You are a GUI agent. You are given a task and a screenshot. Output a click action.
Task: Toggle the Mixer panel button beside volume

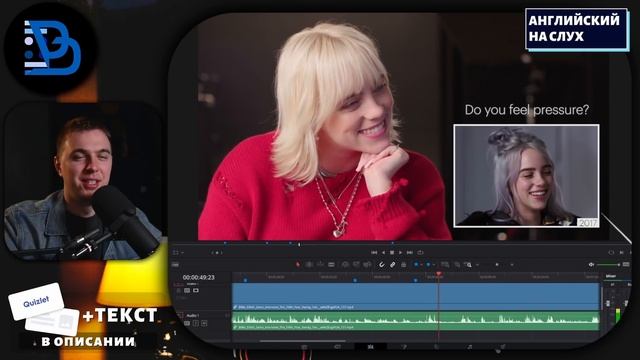[626, 264]
